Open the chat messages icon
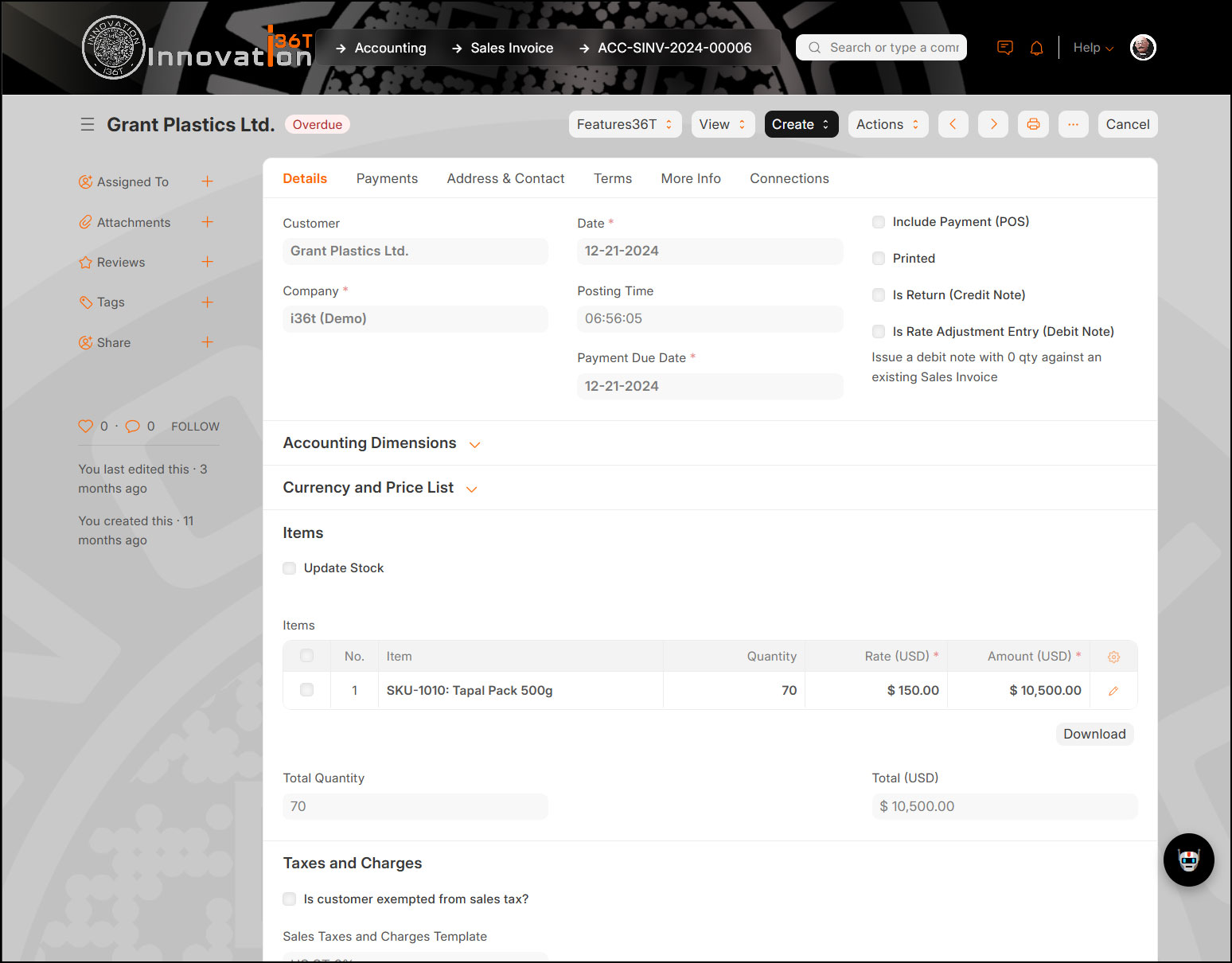The image size is (1232, 963). tap(1005, 48)
